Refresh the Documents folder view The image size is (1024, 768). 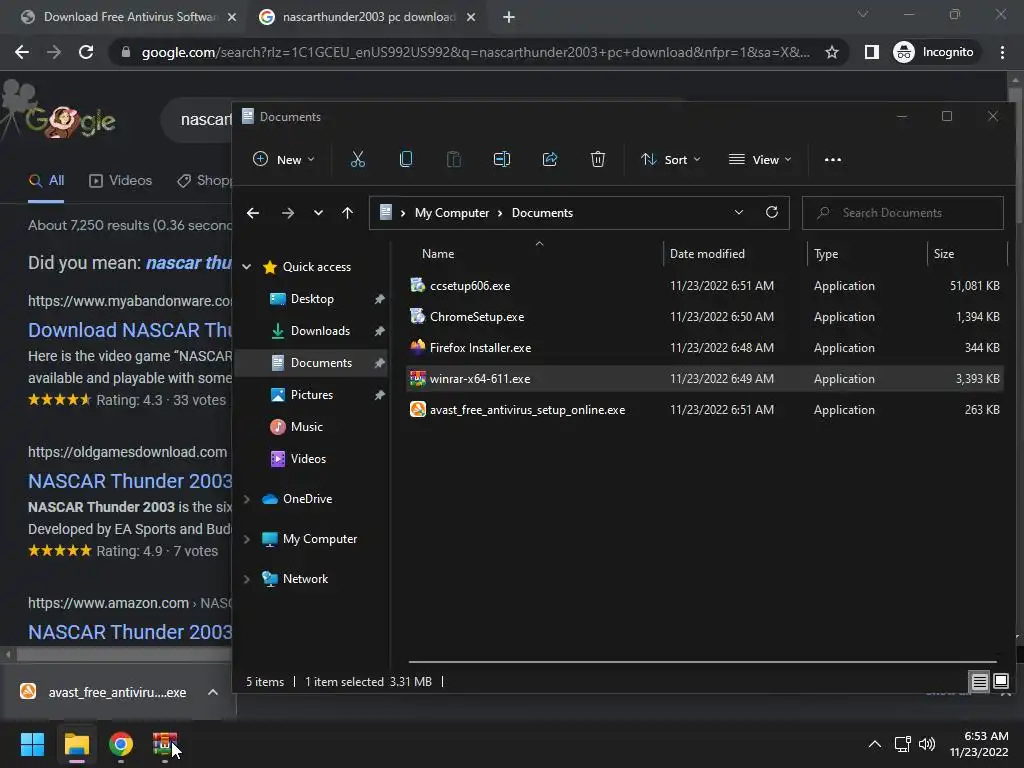(x=771, y=212)
